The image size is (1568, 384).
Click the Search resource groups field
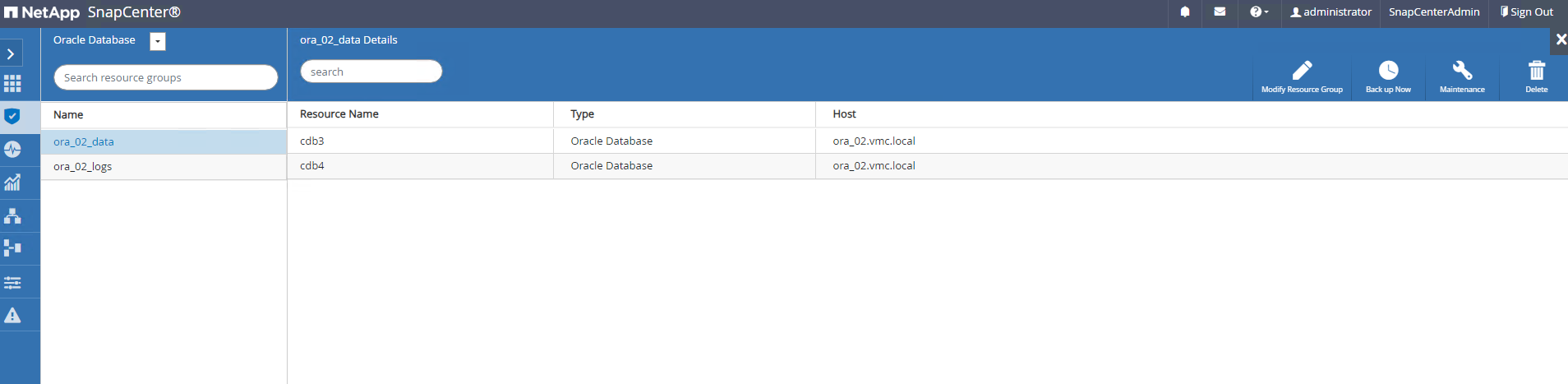tap(165, 77)
